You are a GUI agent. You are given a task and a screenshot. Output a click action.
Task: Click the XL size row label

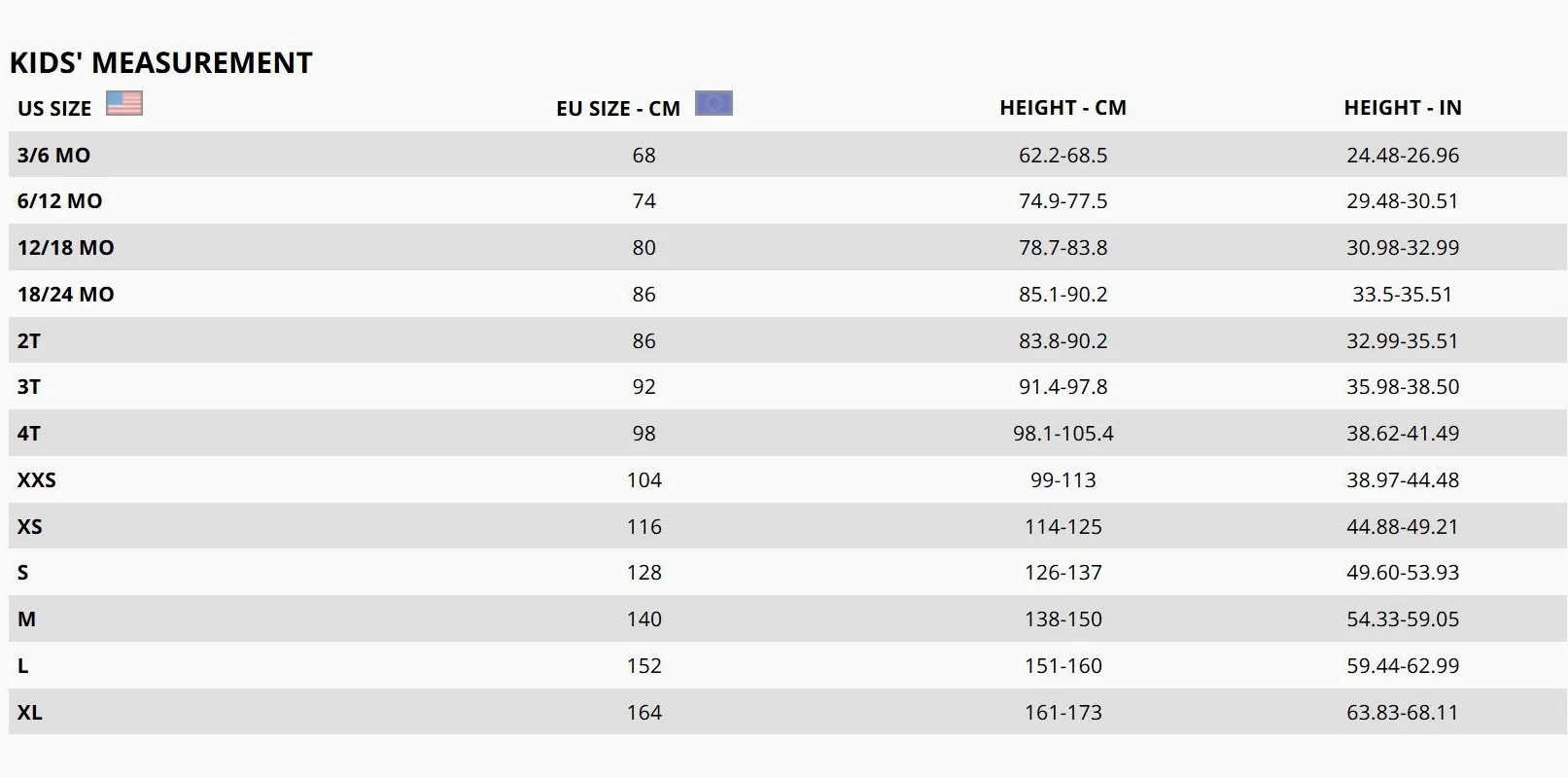29,713
